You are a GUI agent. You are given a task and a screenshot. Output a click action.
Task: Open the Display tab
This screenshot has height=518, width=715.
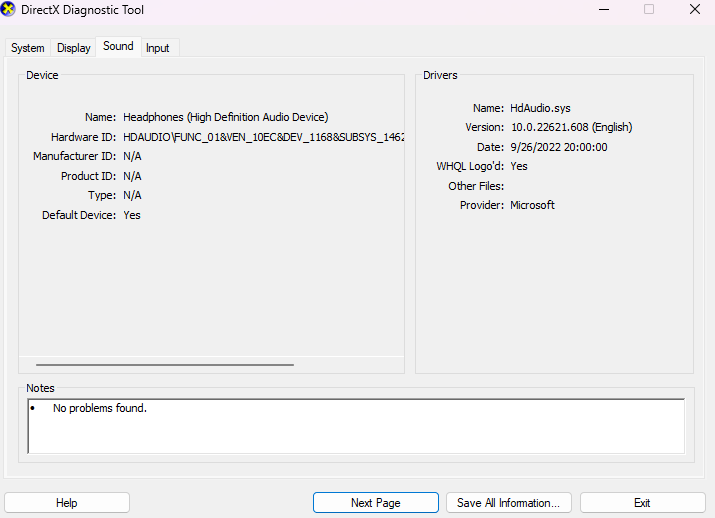click(73, 48)
